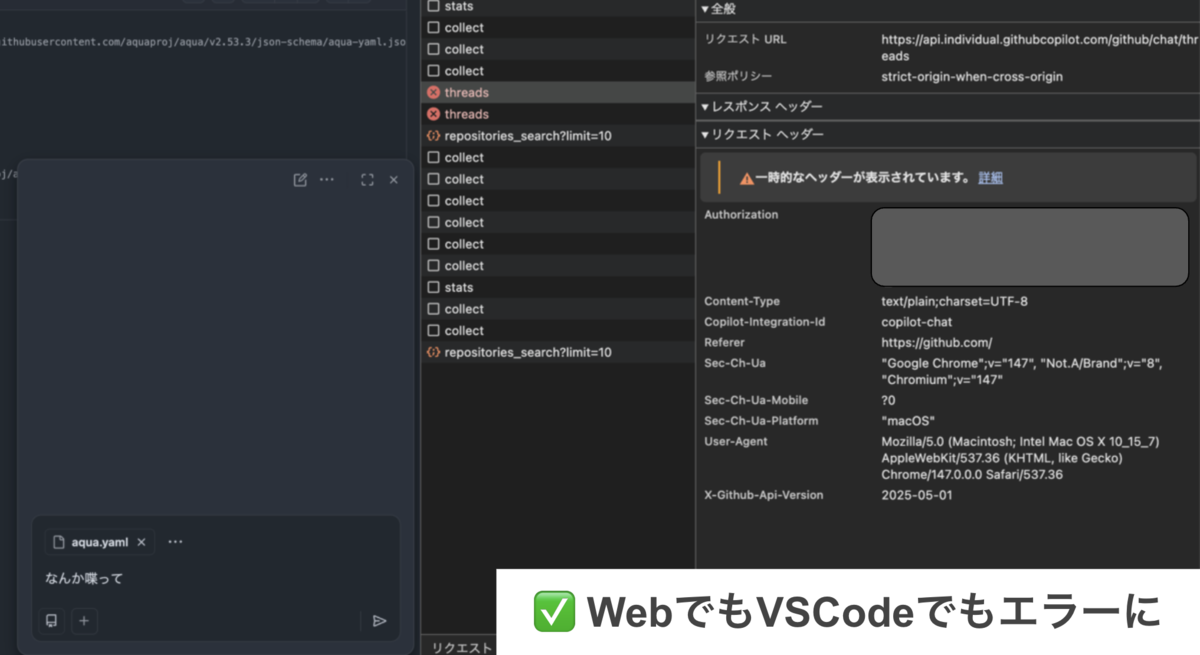This screenshot has width=1200, height=655.
Task: Open repositories_search?limit=10 request directly below threads
Action: point(558,136)
